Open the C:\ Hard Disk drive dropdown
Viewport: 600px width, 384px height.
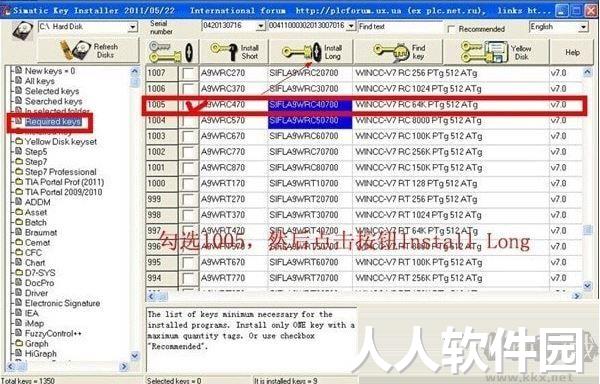pyautogui.click(x=132, y=27)
